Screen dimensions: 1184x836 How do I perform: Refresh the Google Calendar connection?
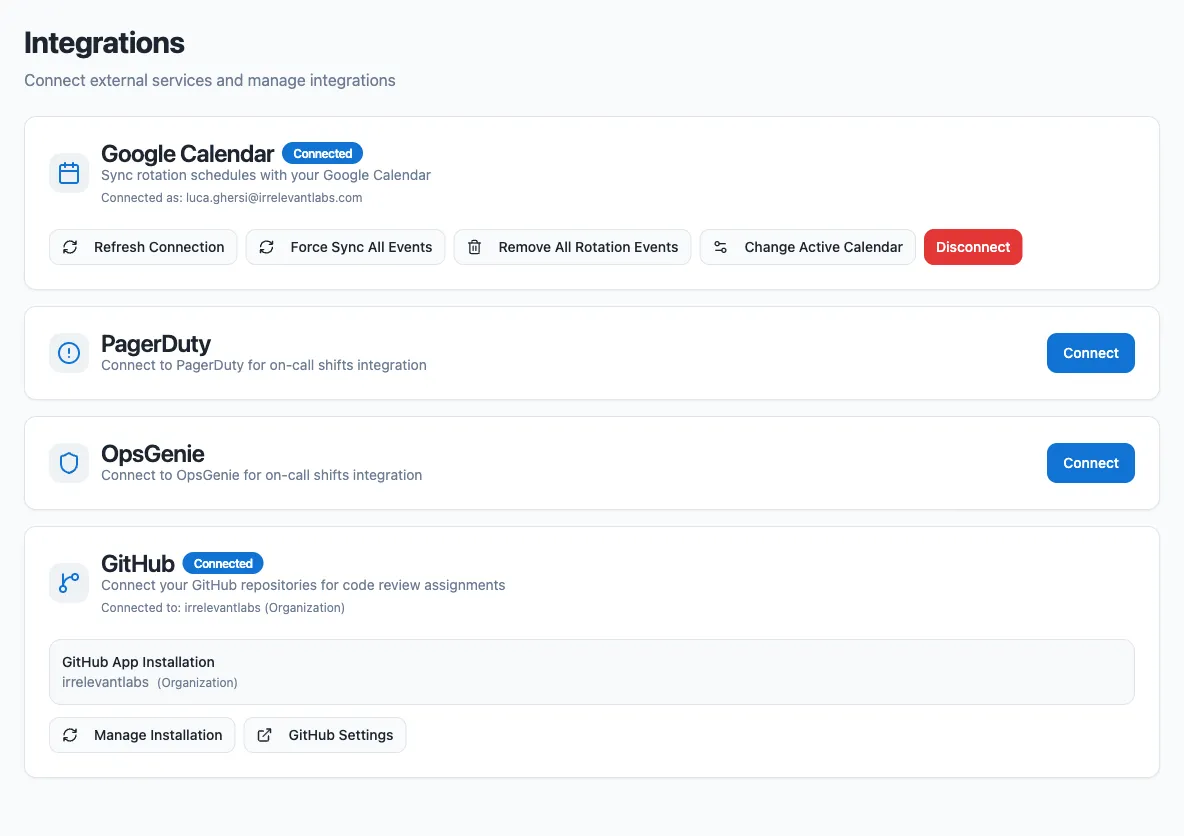click(143, 247)
